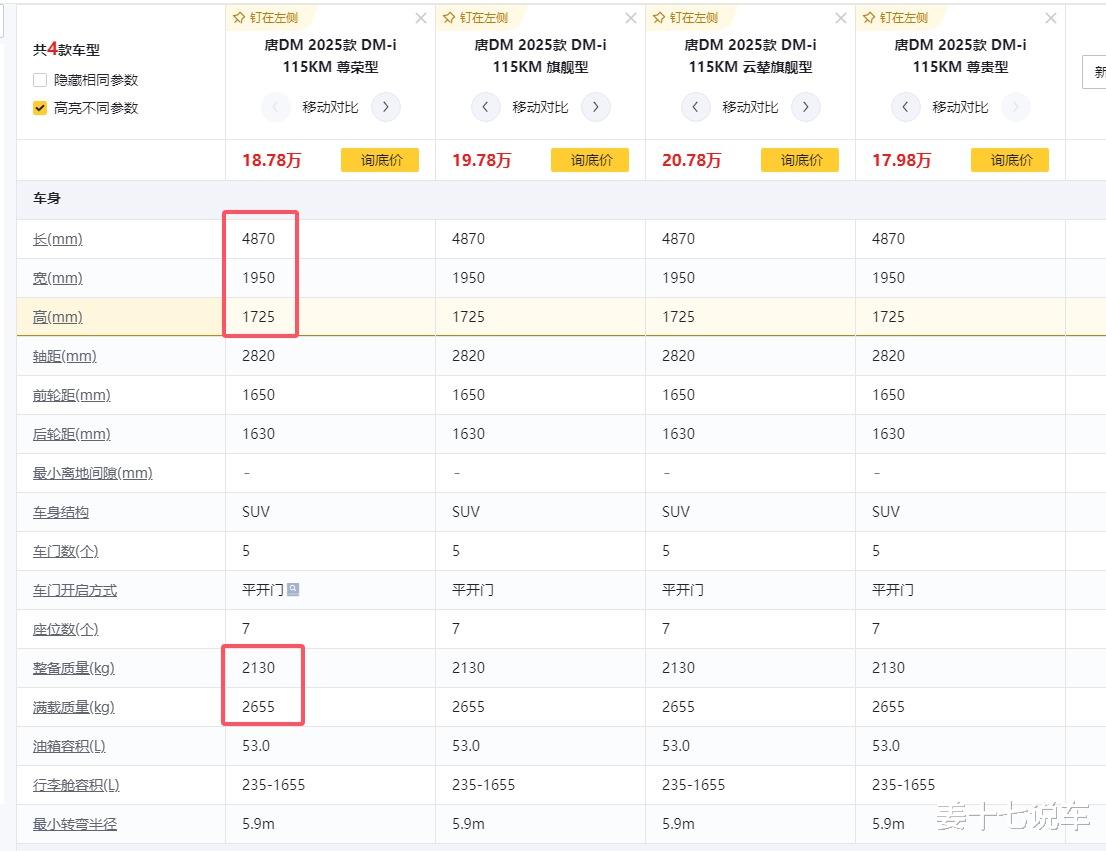Click 2820 wheelbase value in 云辇旗舰型 column
Screen dimensions: 1106x851
coord(679,356)
